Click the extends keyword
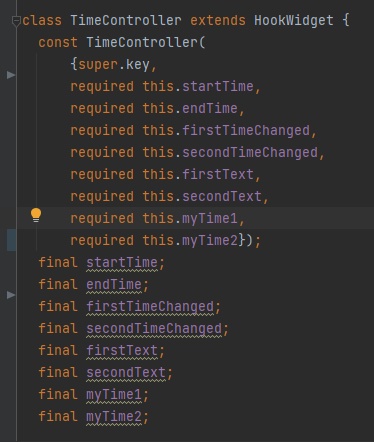This screenshot has height=442, width=374. coord(218,21)
